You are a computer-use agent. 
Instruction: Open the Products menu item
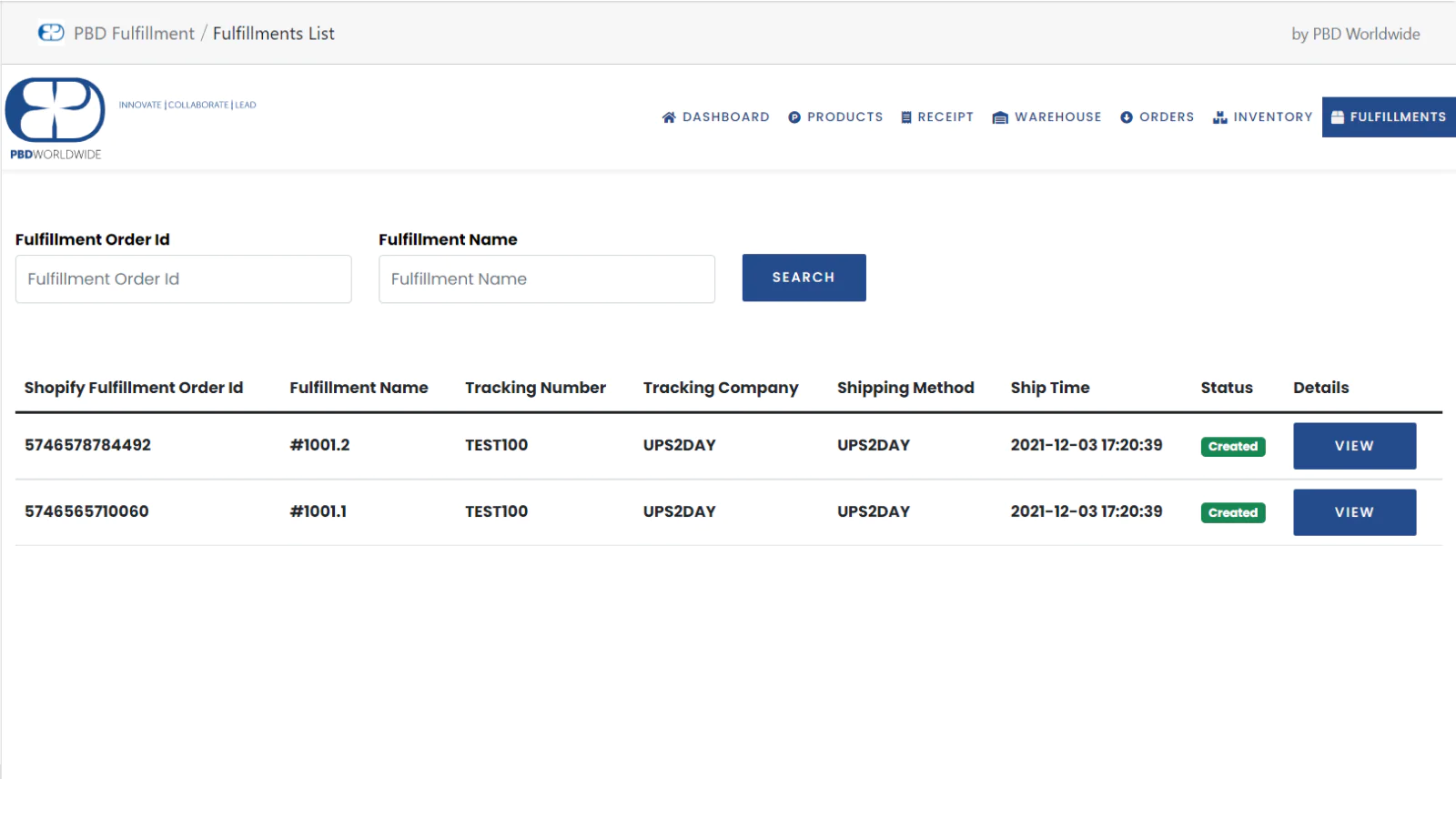coord(844,117)
